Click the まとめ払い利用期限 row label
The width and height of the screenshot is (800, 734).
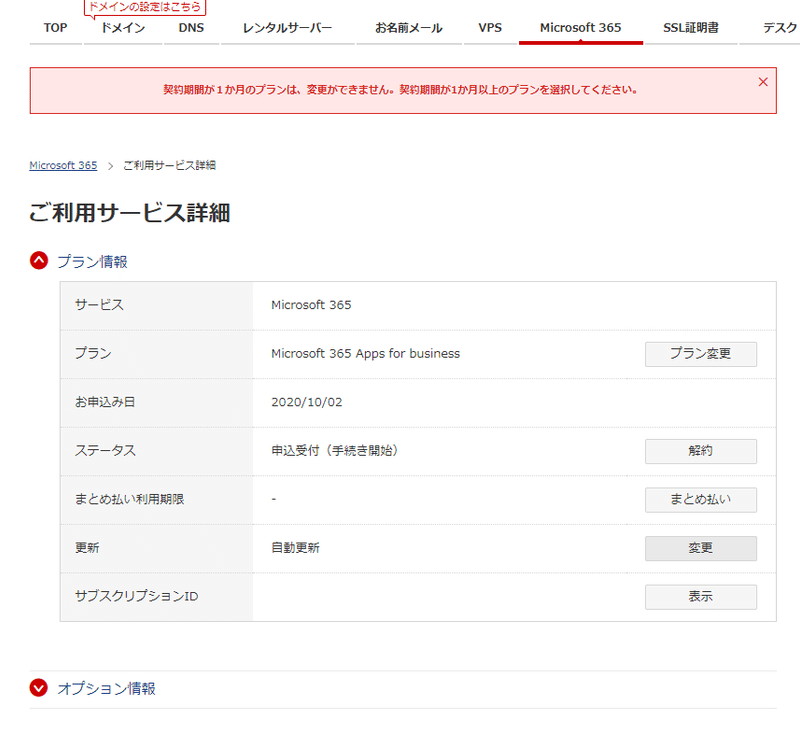coord(130,499)
